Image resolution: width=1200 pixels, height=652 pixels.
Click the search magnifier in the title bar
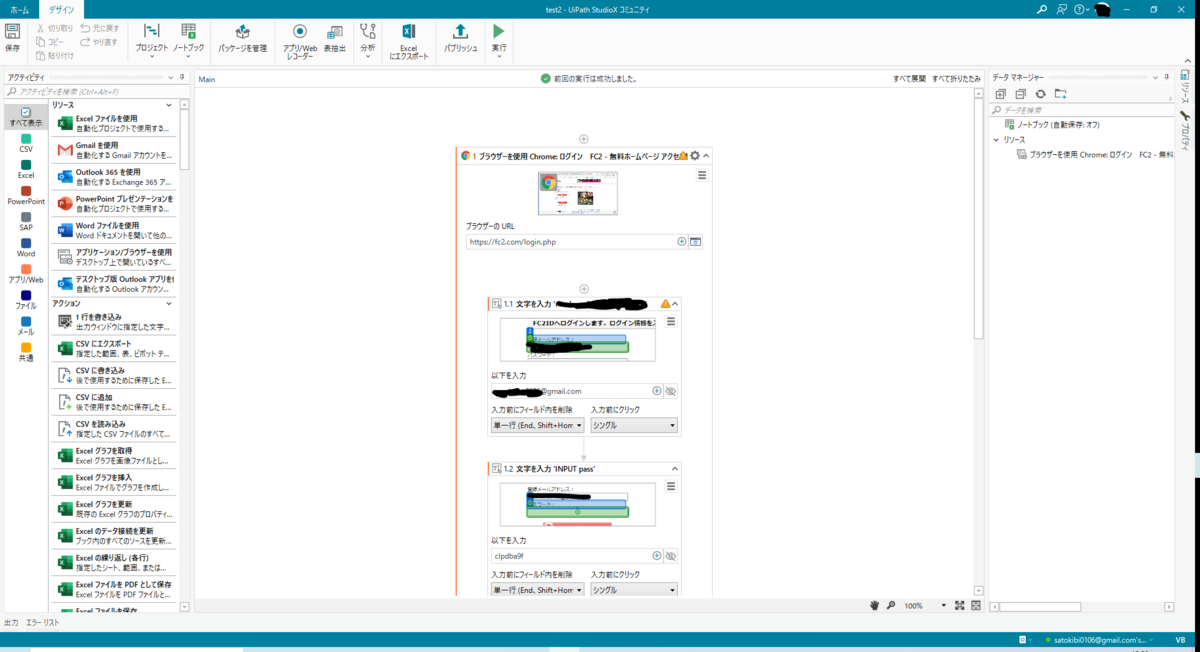[1042, 9]
